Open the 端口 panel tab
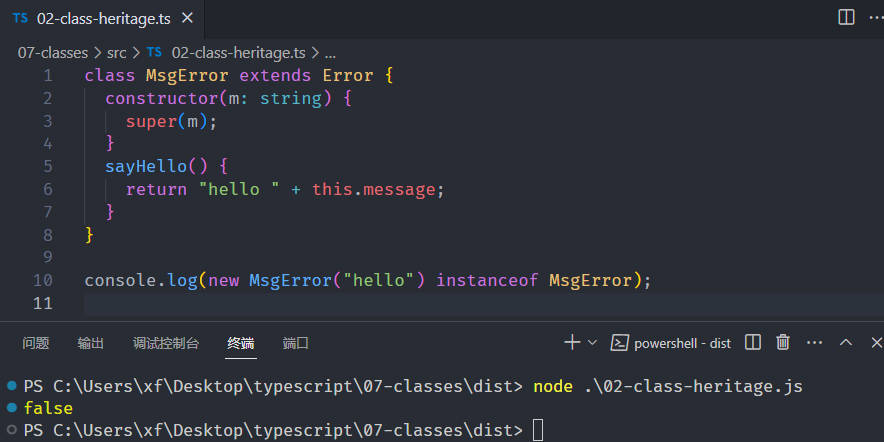Image resolution: width=884 pixels, height=442 pixels. (x=295, y=343)
